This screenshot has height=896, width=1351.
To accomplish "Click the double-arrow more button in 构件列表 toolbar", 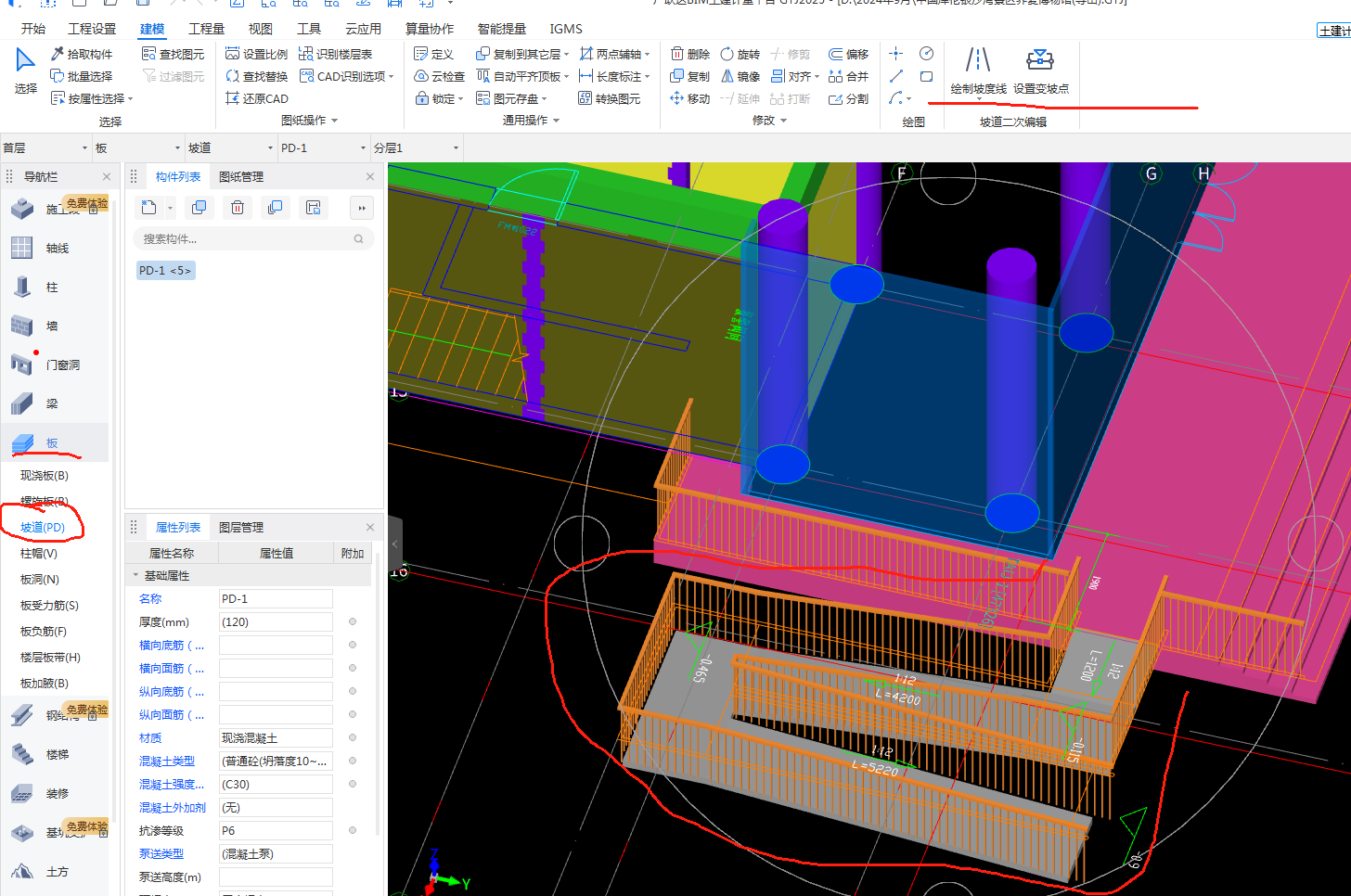I will click(362, 208).
